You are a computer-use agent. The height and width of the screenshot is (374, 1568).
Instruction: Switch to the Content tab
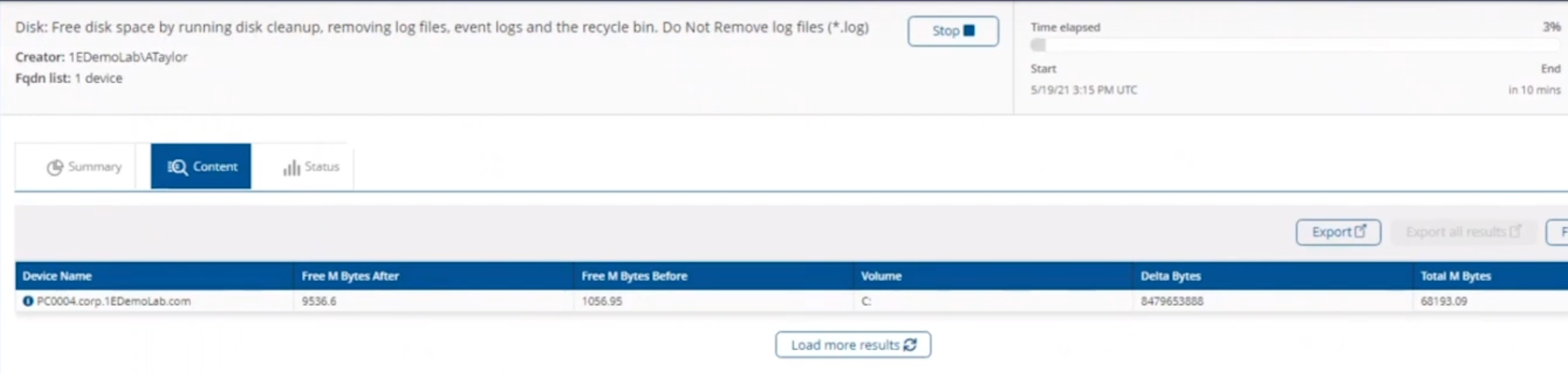click(x=201, y=166)
